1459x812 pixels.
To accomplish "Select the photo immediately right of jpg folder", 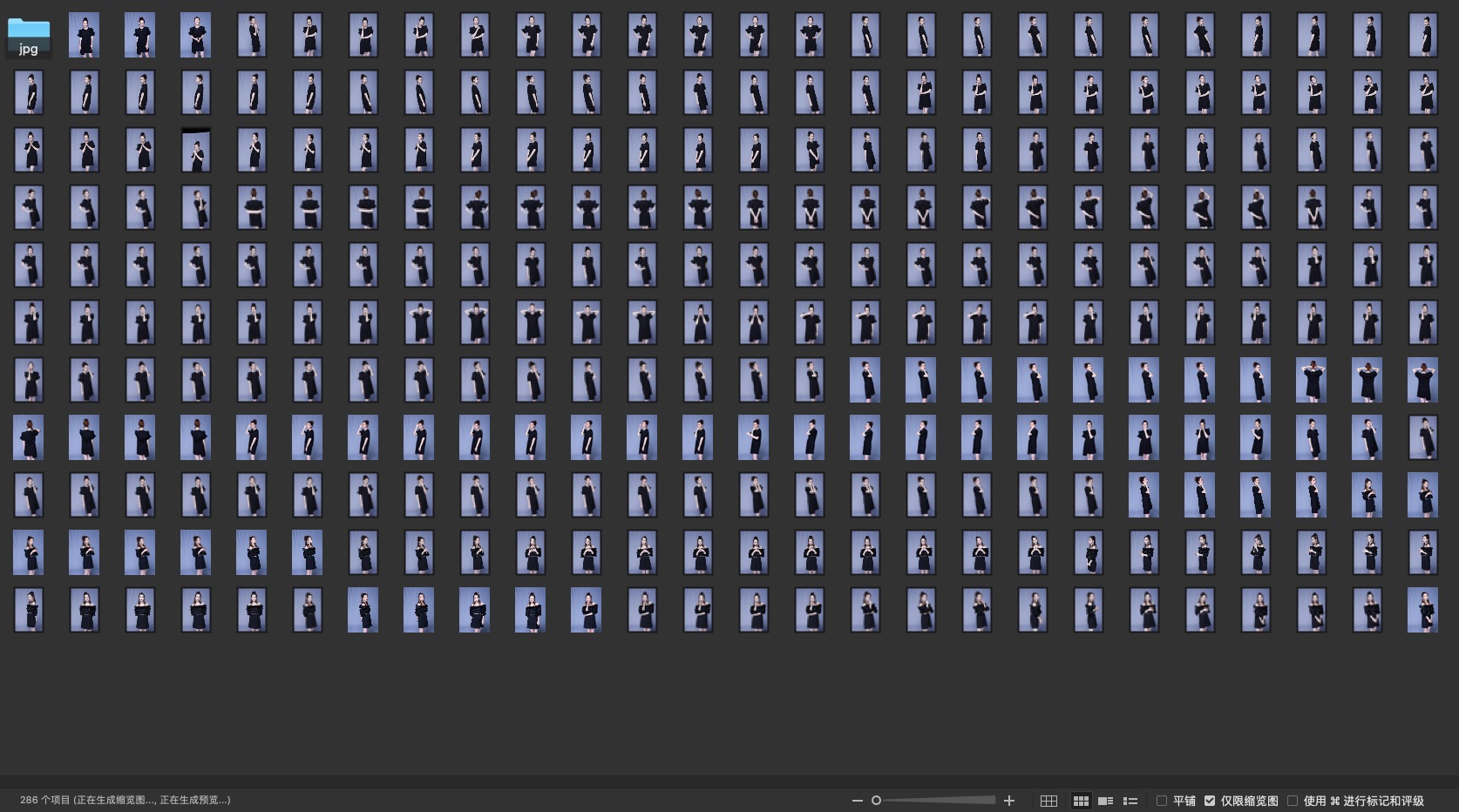I will click(x=85, y=36).
